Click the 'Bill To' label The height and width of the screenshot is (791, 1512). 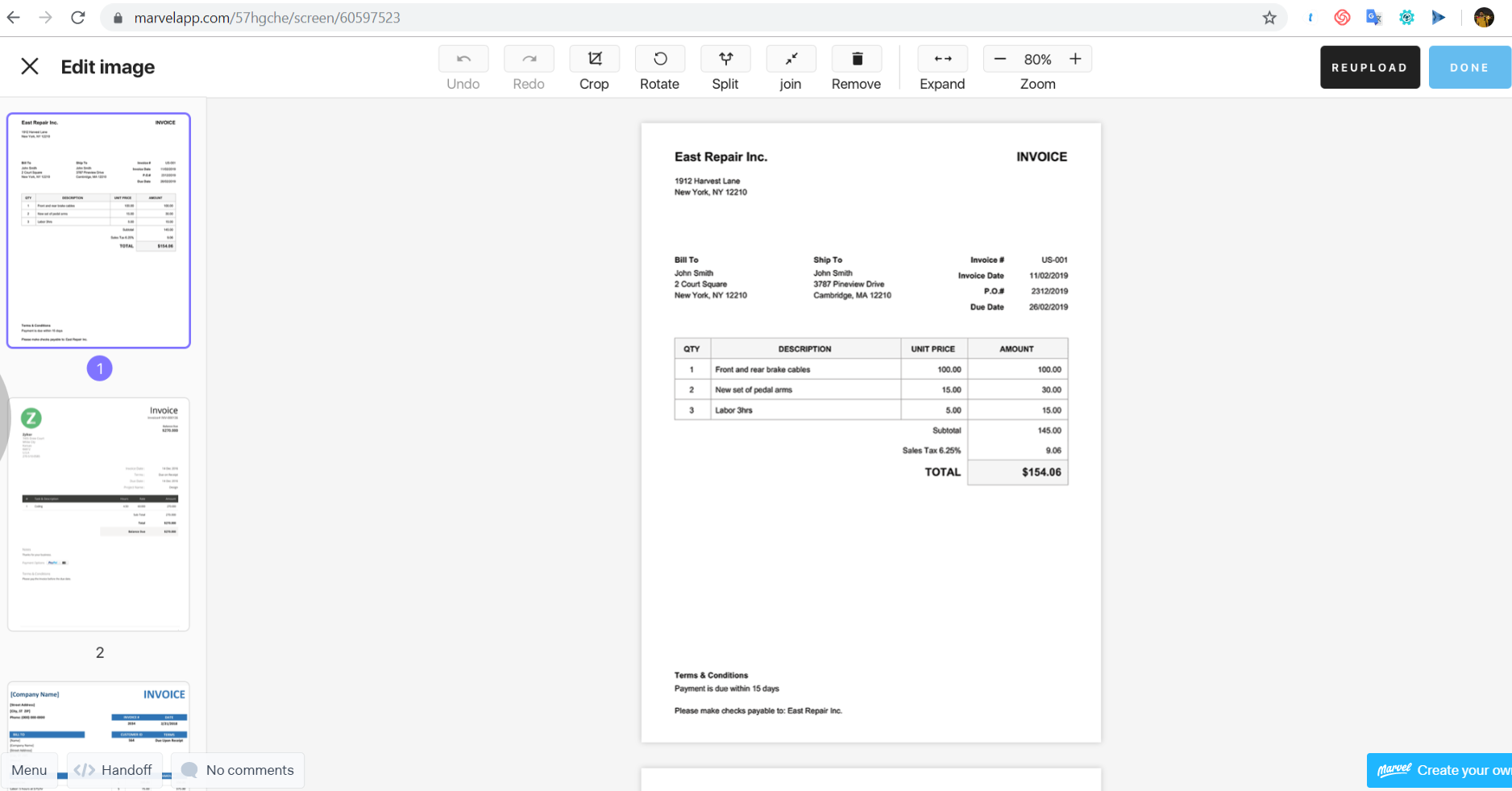687,260
